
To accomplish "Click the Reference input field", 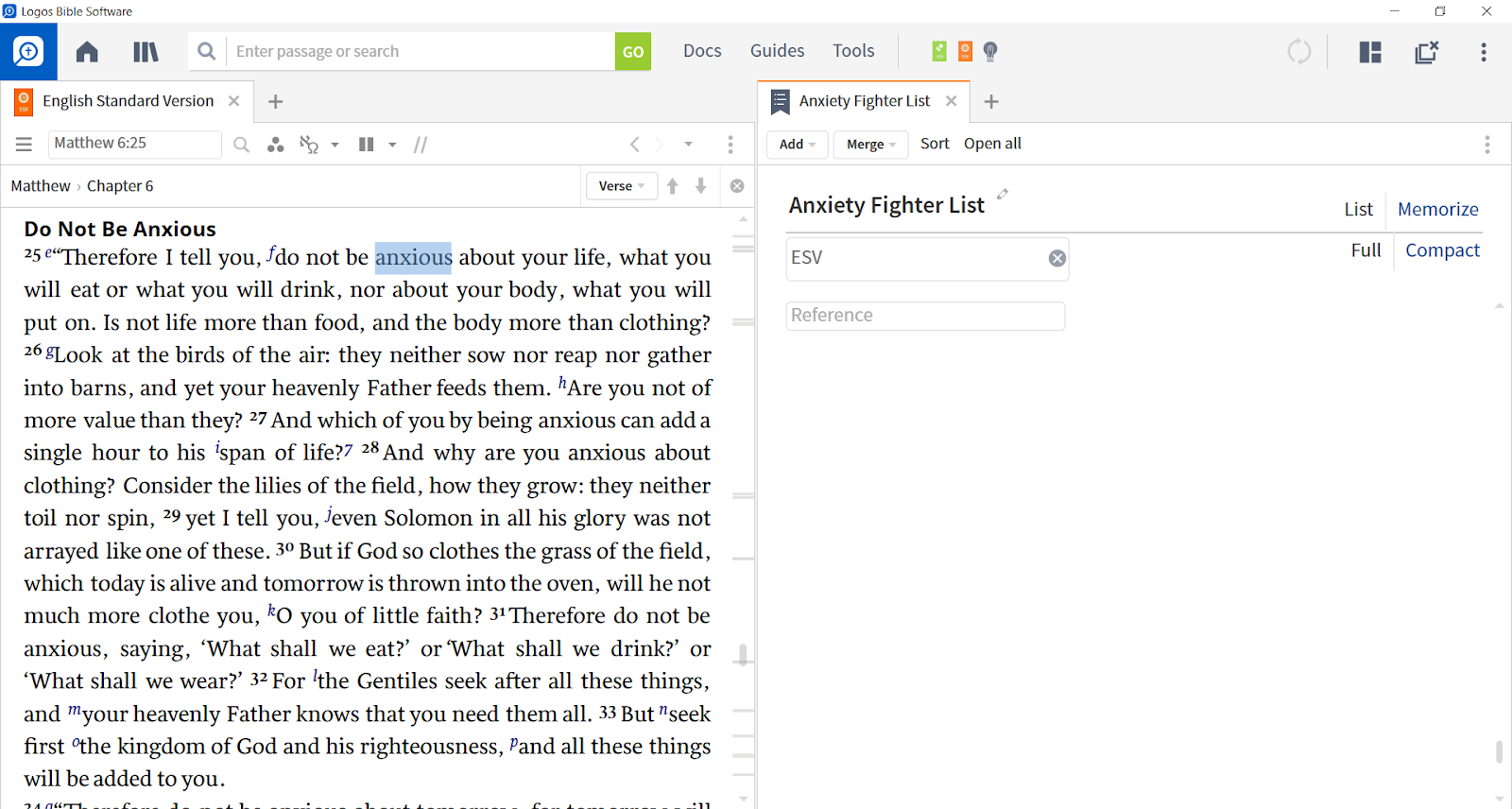I will tap(925, 316).
